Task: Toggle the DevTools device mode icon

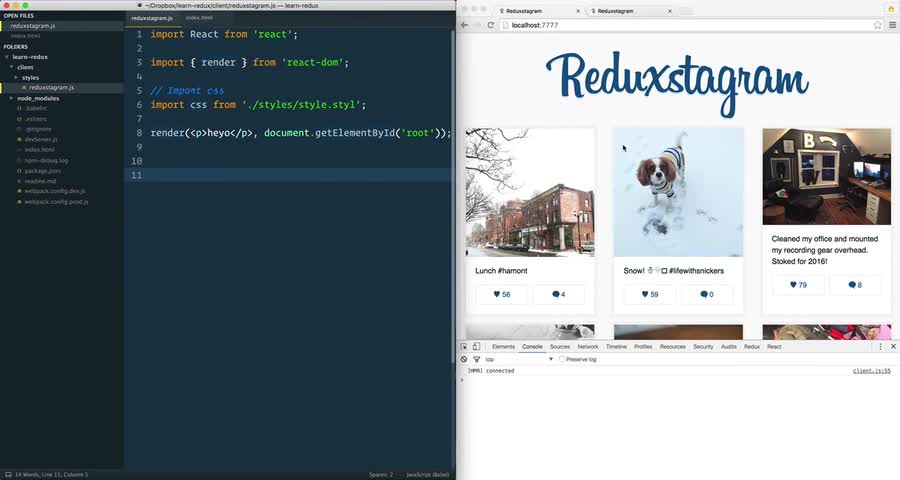Action: [x=476, y=347]
